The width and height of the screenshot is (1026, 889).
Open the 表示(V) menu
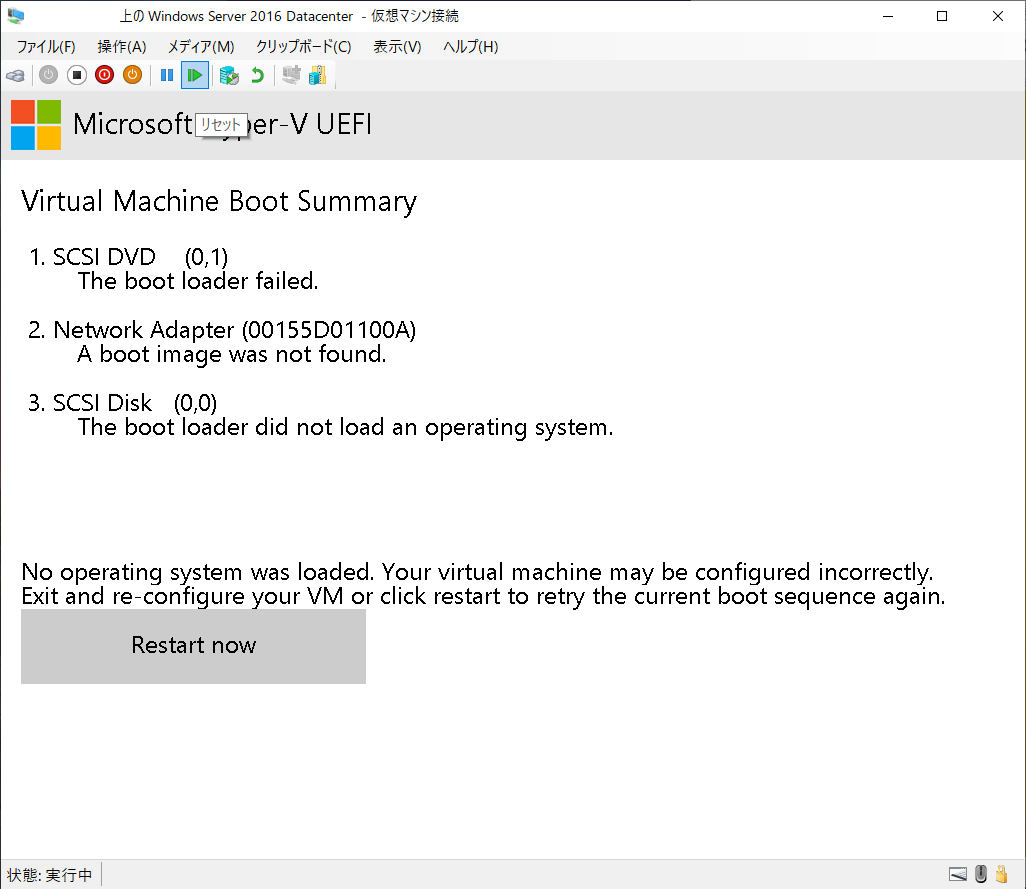pos(397,46)
